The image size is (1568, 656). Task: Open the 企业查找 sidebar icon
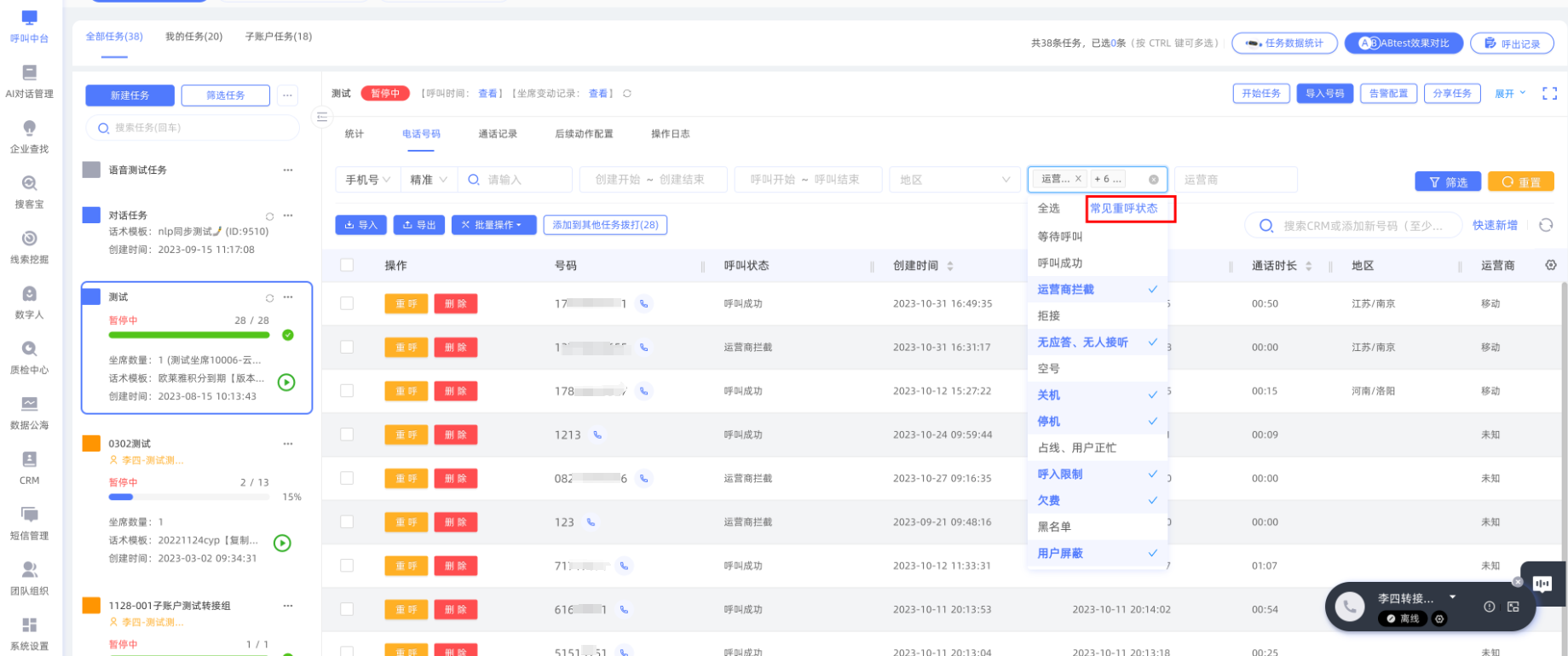click(29, 136)
